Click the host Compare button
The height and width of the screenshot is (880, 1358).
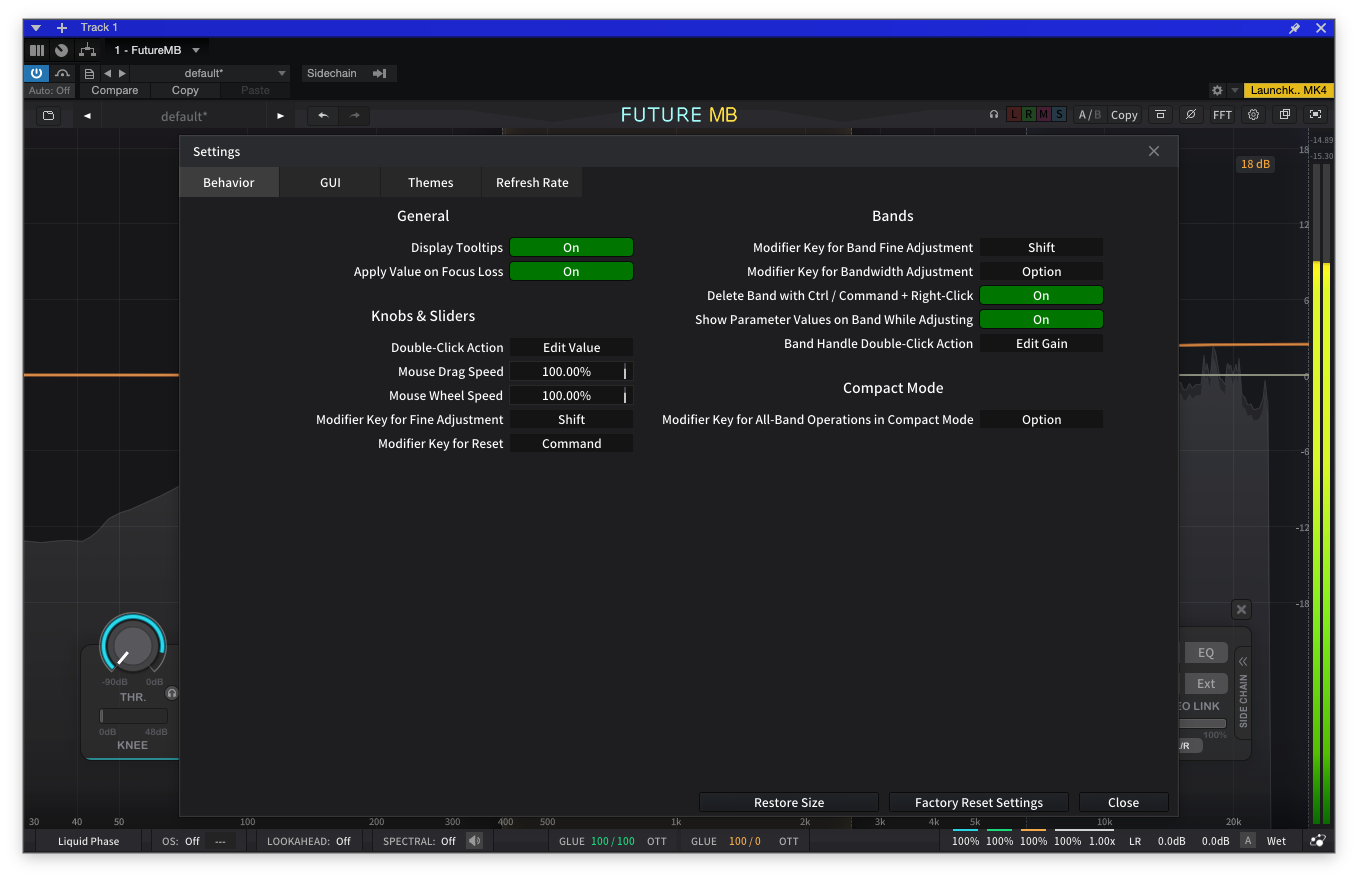pos(115,90)
